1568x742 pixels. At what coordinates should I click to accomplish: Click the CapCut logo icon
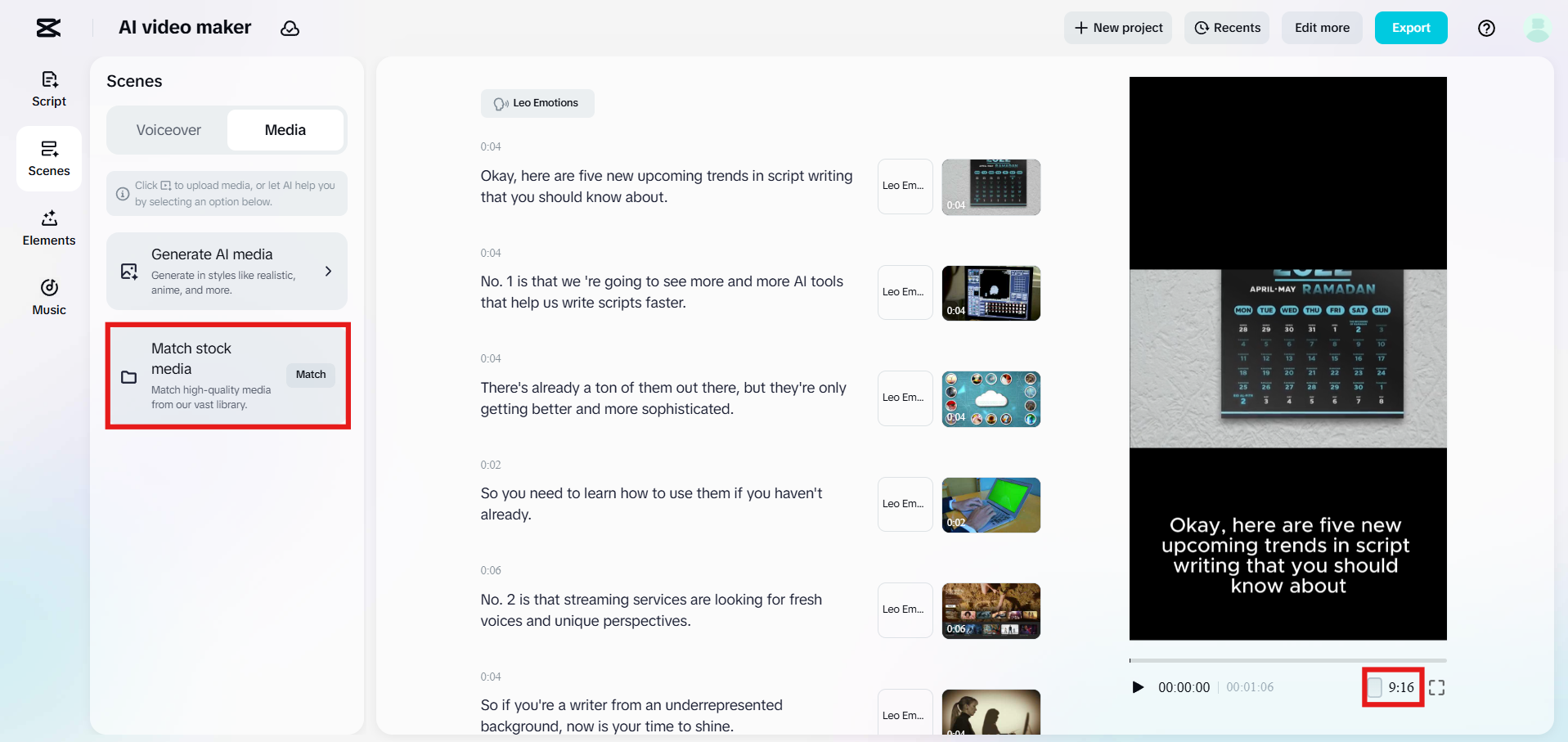tap(49, 28)
